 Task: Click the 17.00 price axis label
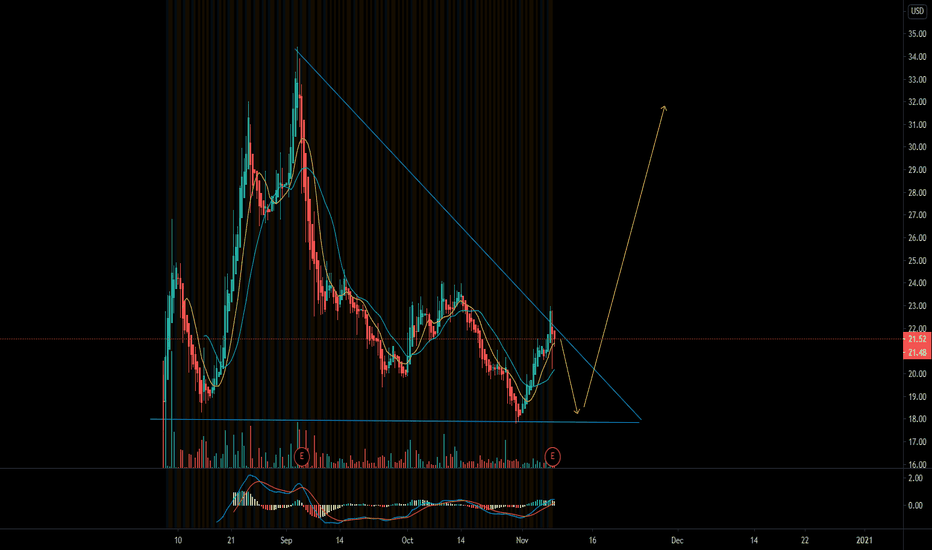click(x=917, y=441)
